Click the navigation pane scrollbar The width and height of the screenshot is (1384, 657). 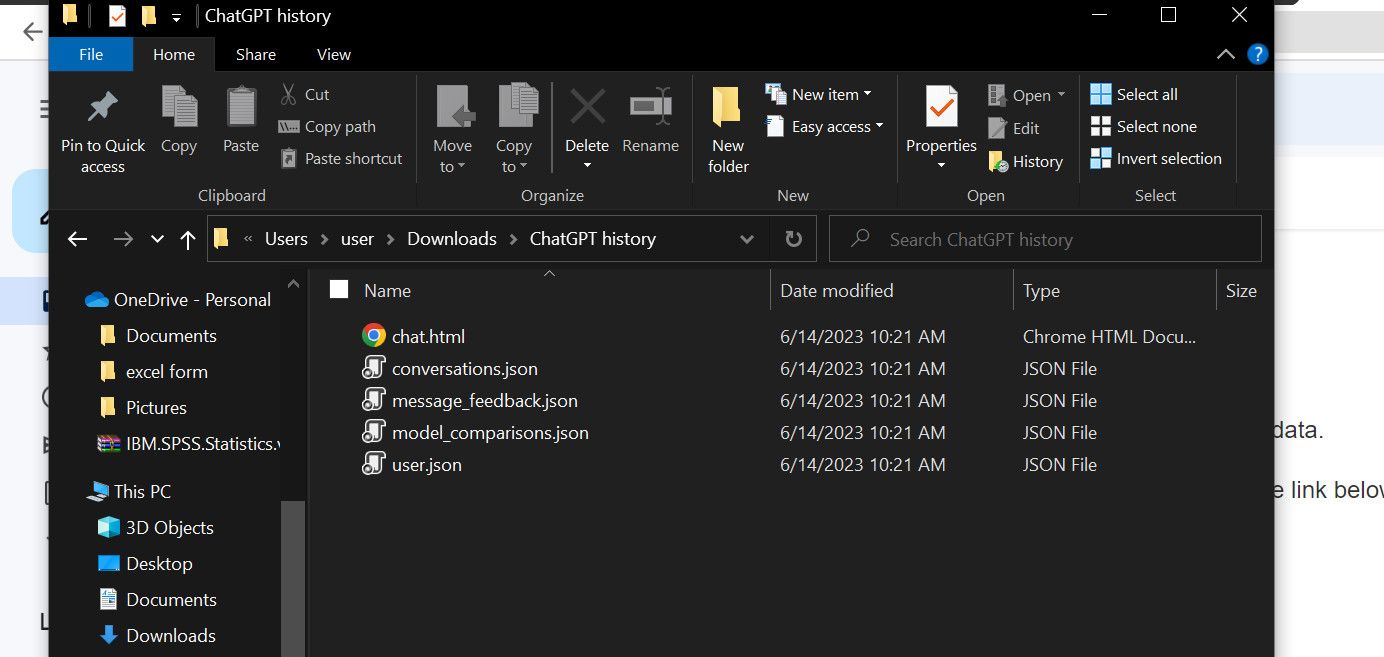(293, 578)
